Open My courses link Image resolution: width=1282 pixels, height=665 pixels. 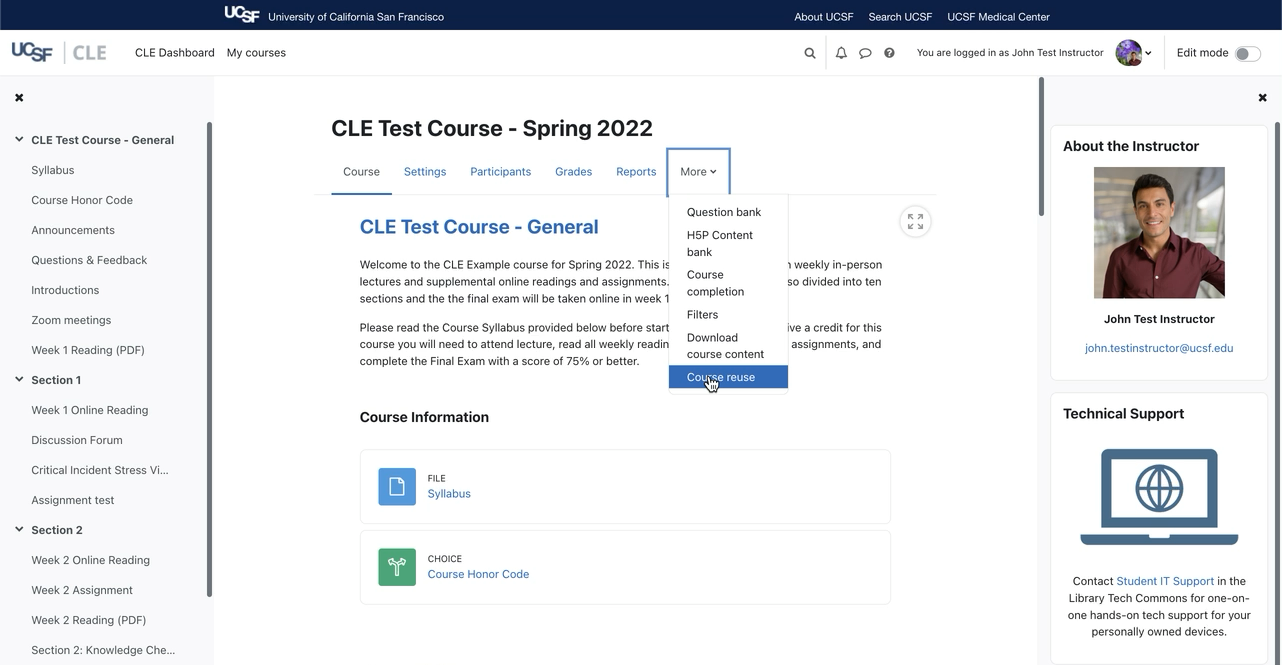click(256, 53)
